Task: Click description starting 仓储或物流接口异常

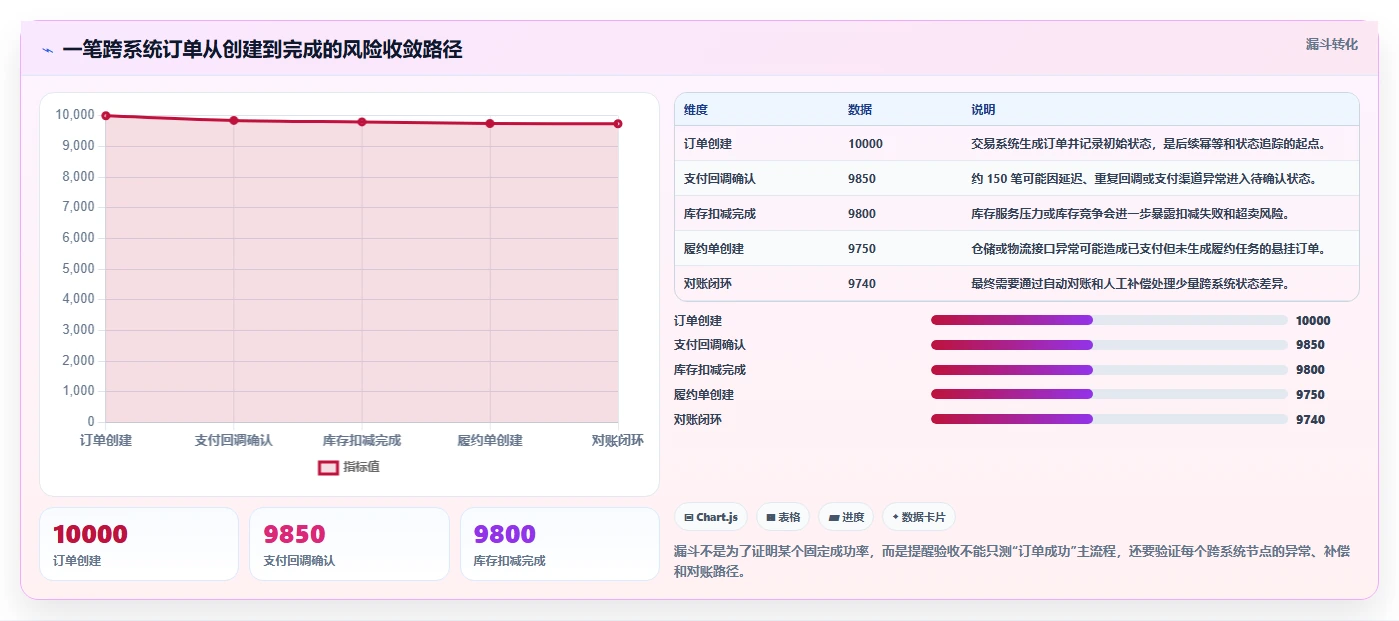Action: click(1148, 249)
